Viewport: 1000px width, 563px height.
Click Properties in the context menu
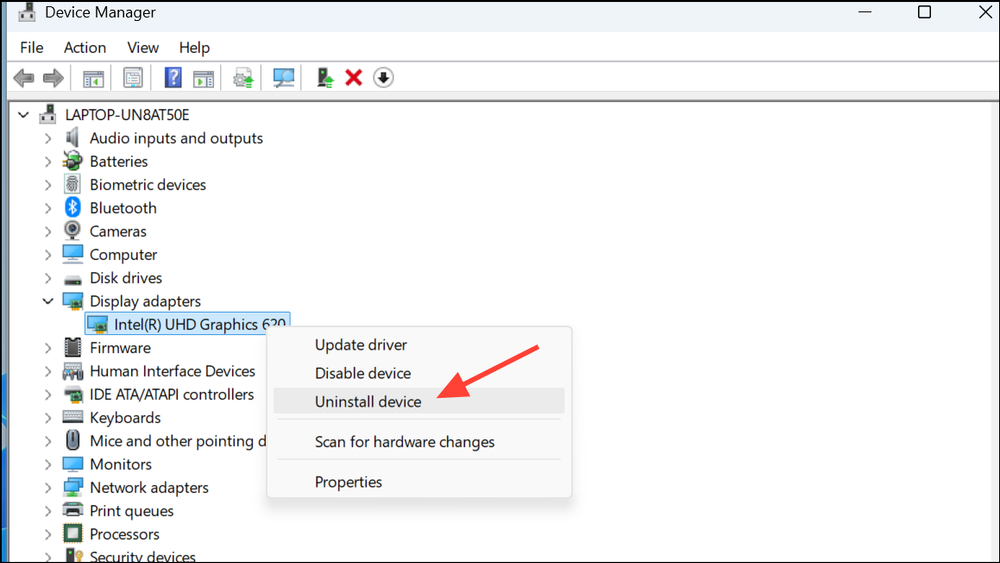click(348, 482)
